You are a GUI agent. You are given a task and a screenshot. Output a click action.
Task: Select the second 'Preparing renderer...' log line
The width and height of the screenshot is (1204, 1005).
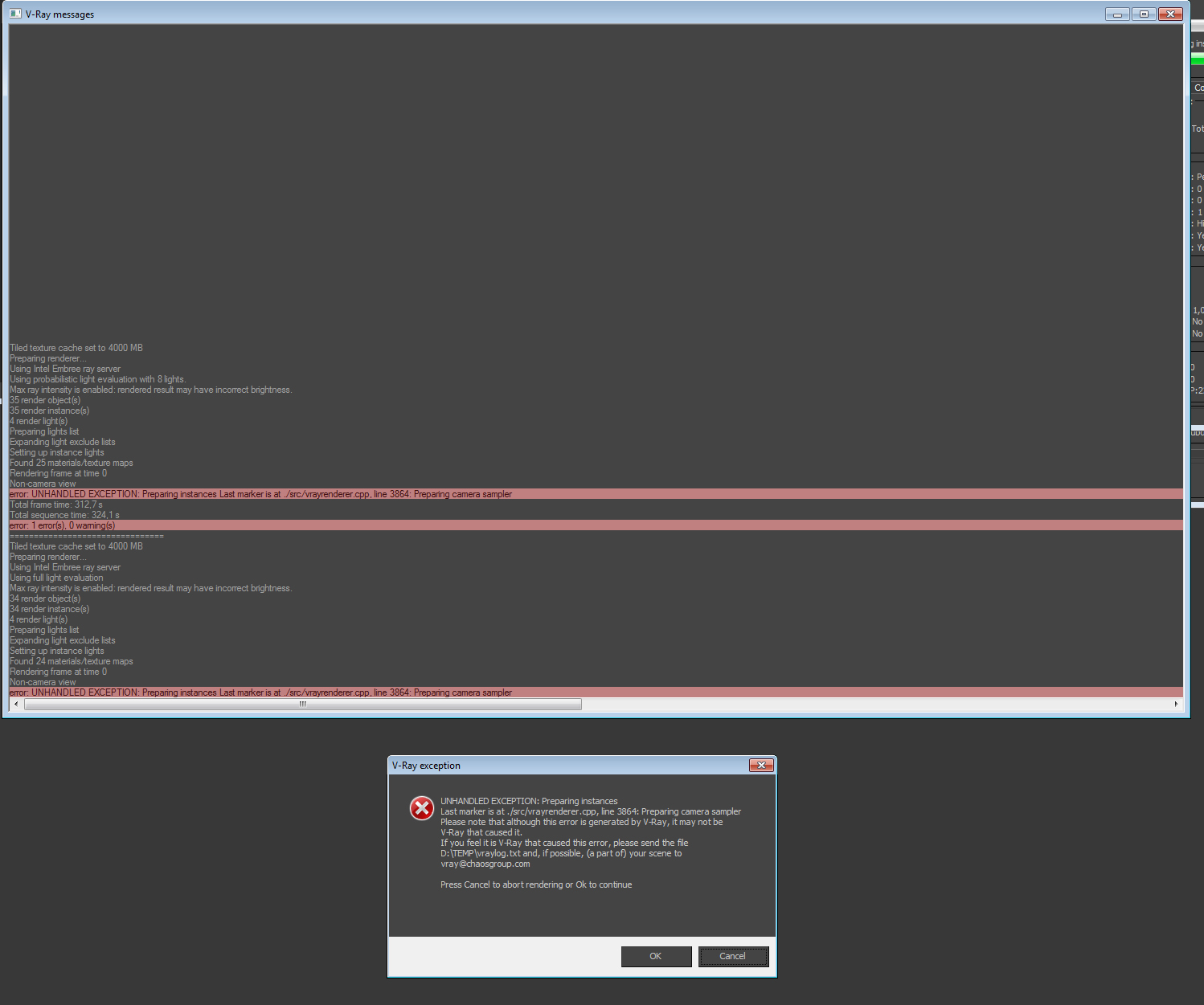pyautogui.click(x=48, y=557)
